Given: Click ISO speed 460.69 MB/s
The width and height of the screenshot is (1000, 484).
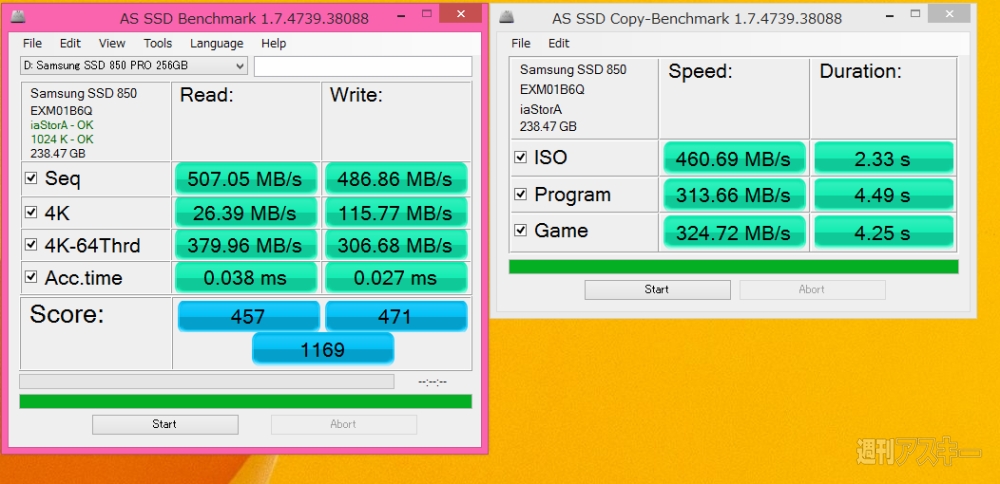Looking at the screenshot, I should [x=734, y=158].
